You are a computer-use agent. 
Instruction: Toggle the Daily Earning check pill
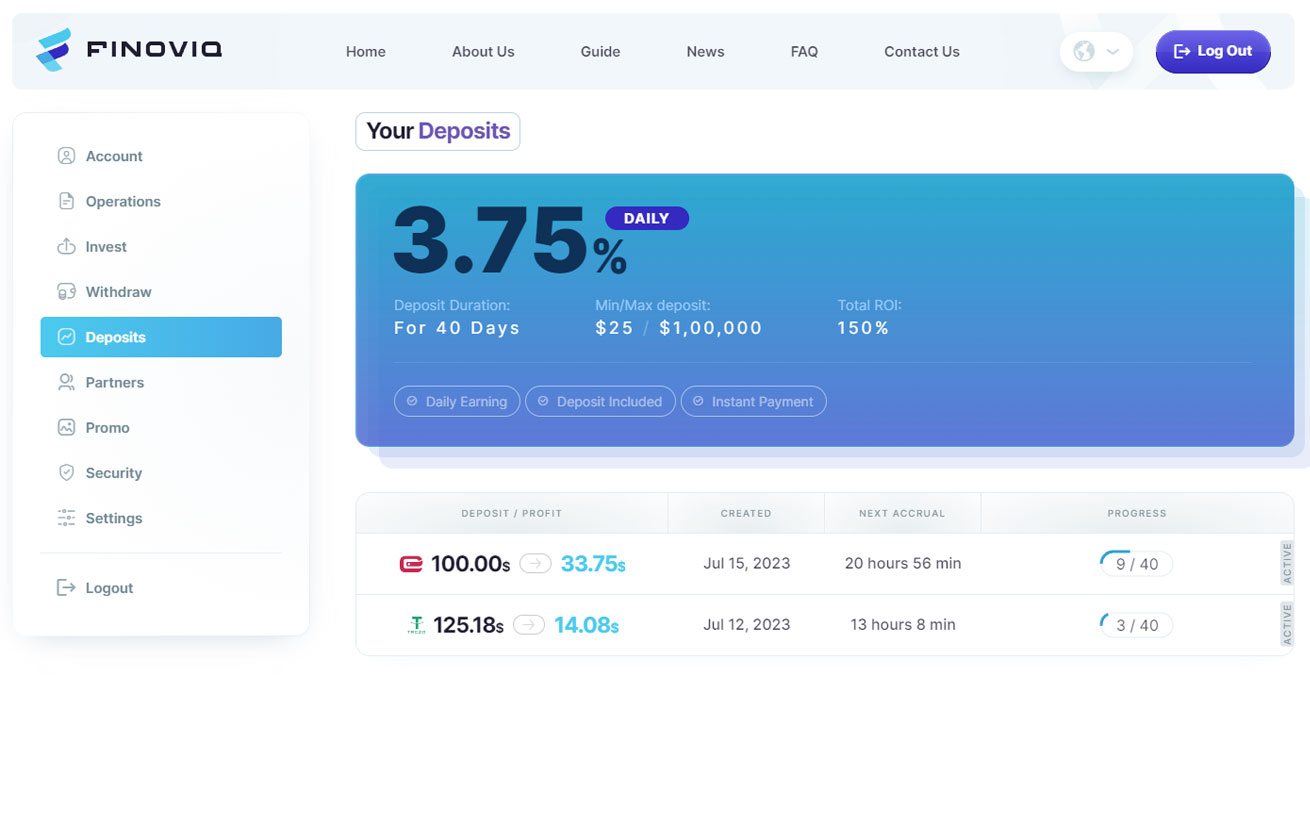457,401
